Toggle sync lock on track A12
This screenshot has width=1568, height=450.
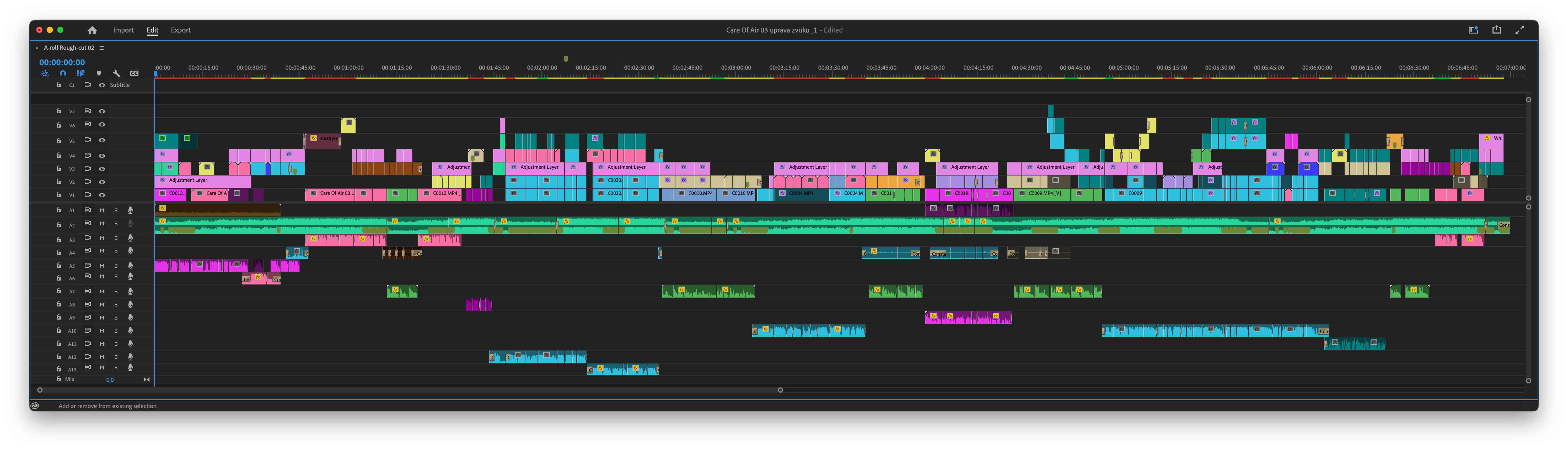pos(88,357)
